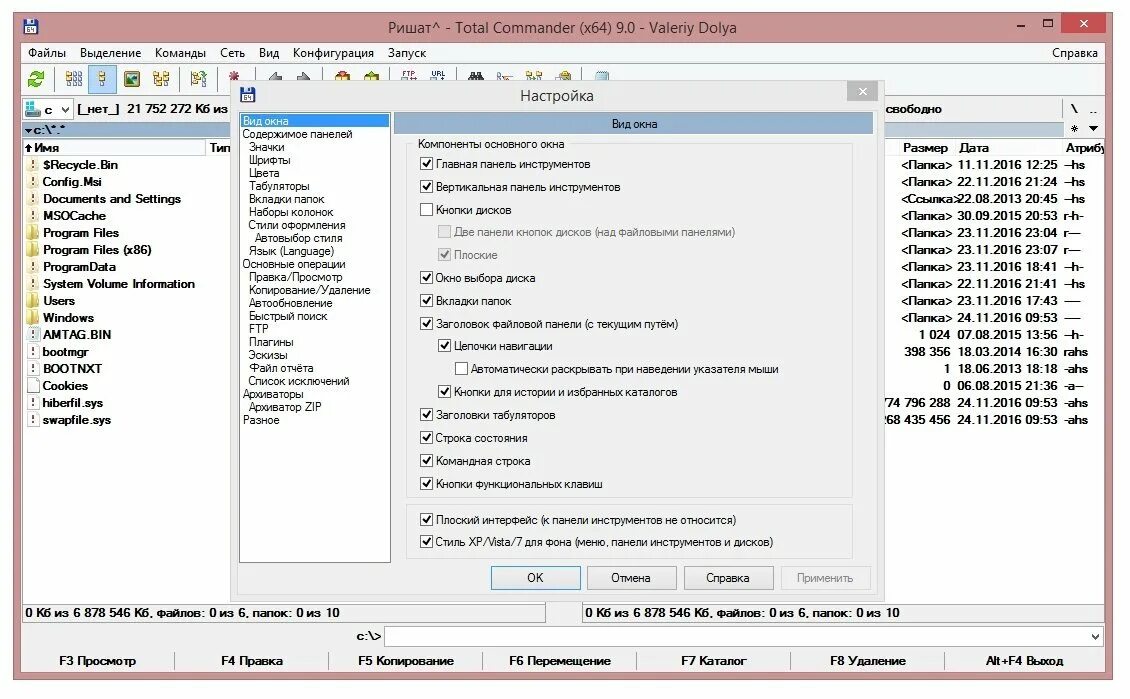
Task: Uncheck Главная панель инструментов checkbox
Action: tap(426, 164)
